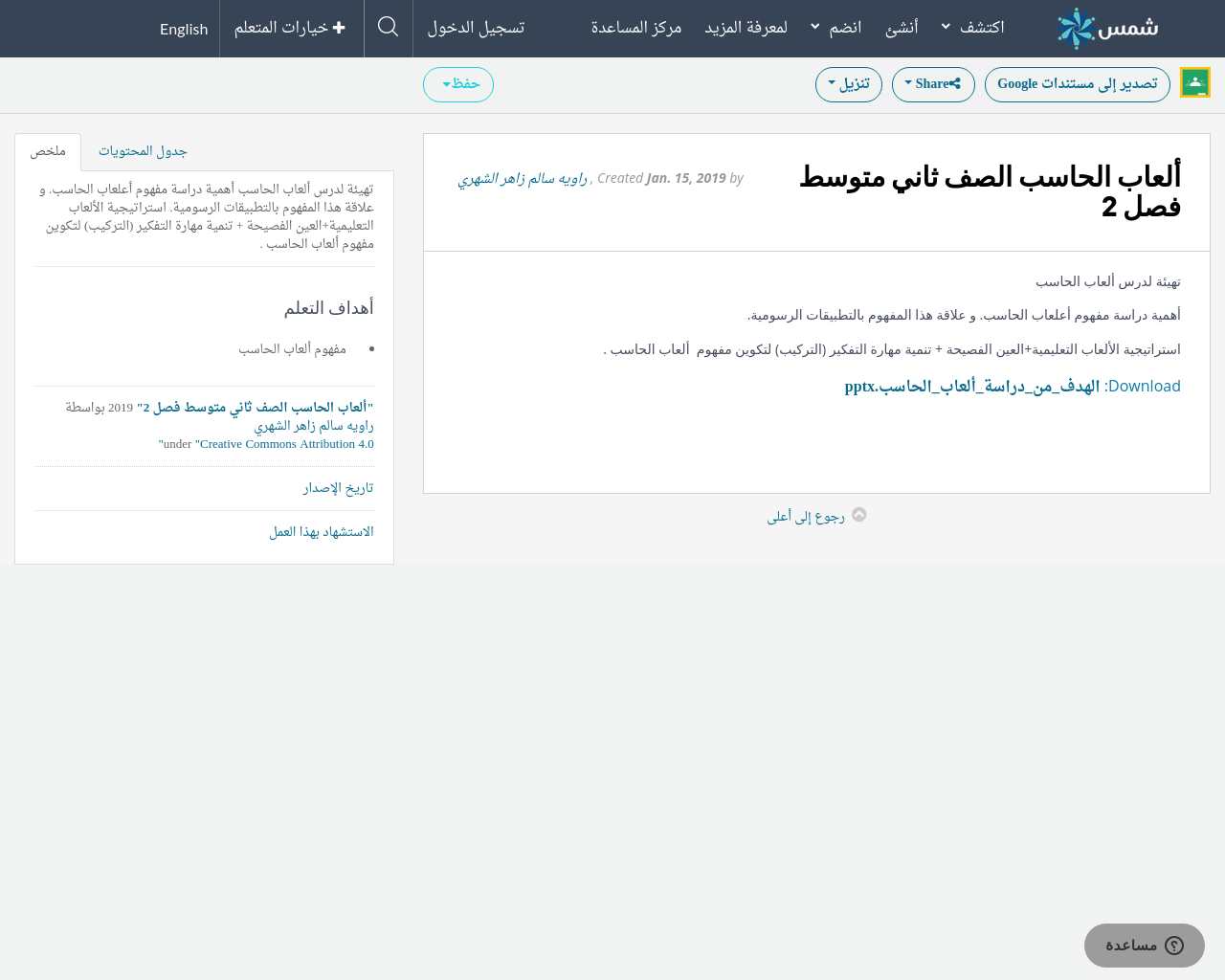The height and width of the screenshot is (980, 1225).
Task: Open مركز المساعدة help center
Action: point(636,27)
